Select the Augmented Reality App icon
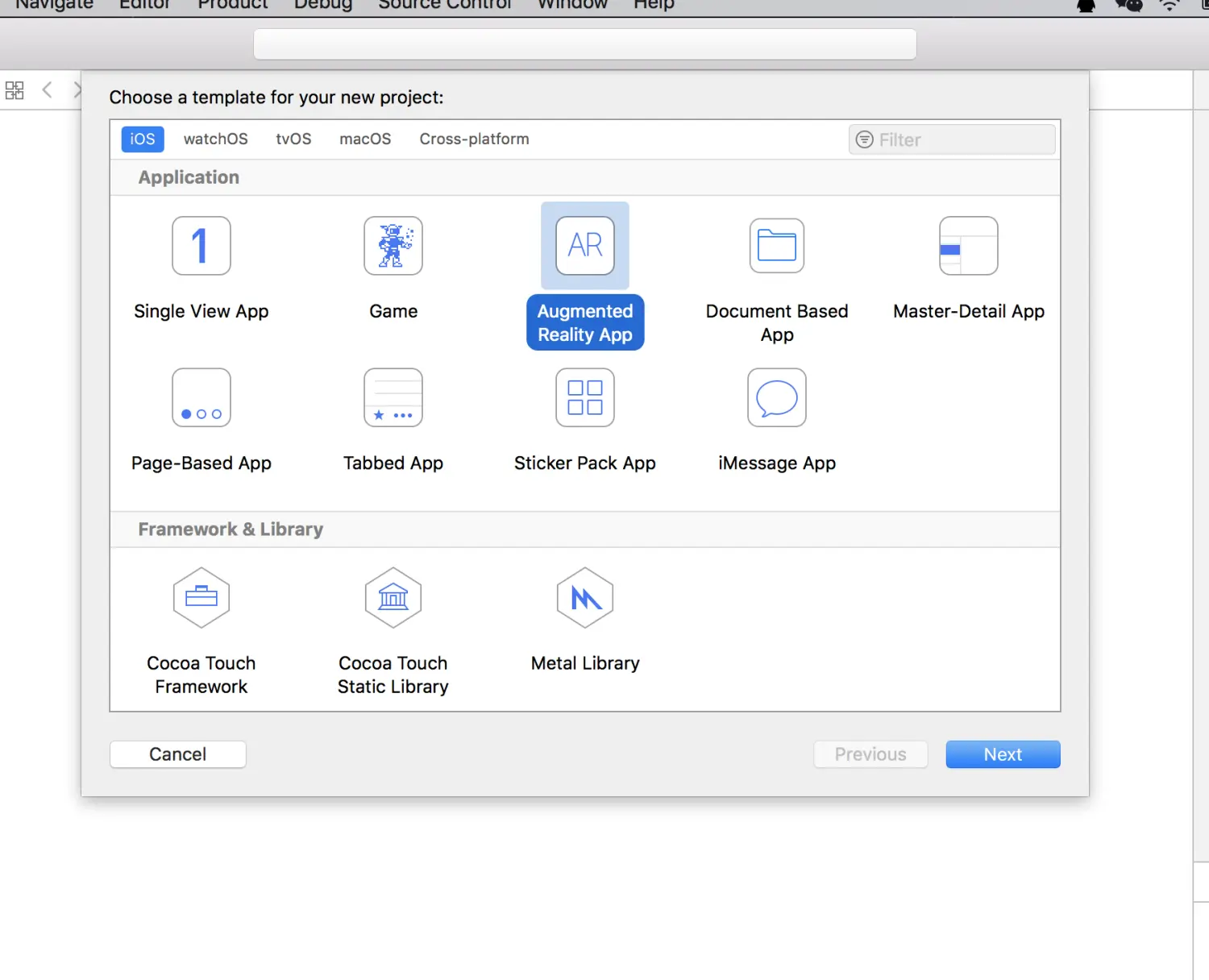Viewport: 1209px width, 980px height. pos(585,246)
